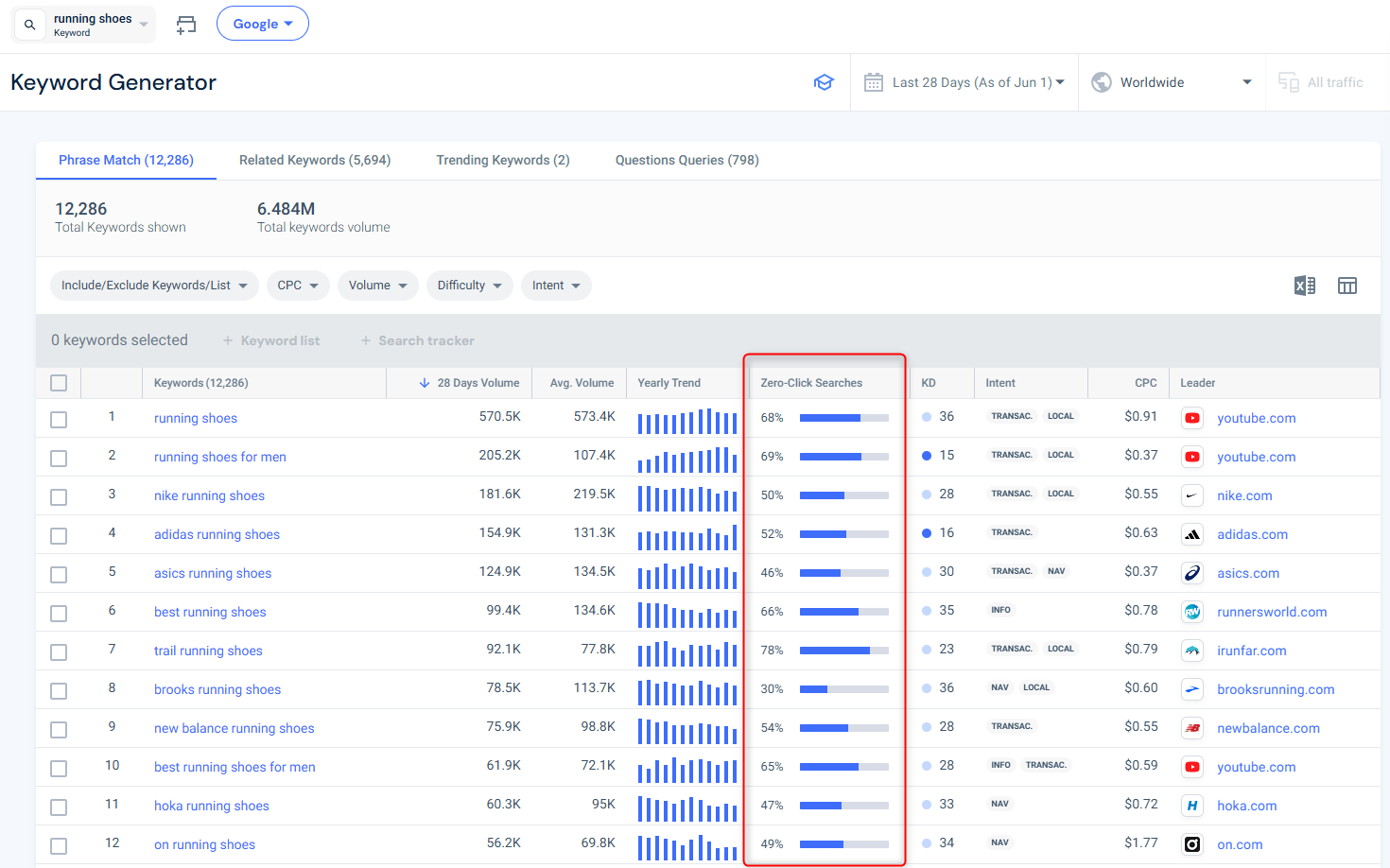The height and width of the screenshot is (868, 1390).
Task: Click the 68% zero-click bar for running shoes
Action: tap(844, 417)
